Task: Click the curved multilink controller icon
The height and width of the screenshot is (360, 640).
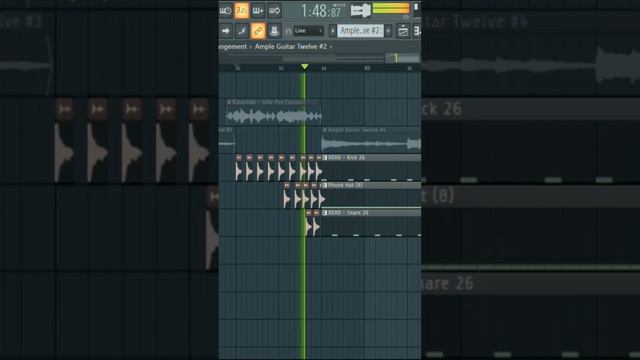Action: click(x=242, y=31)
